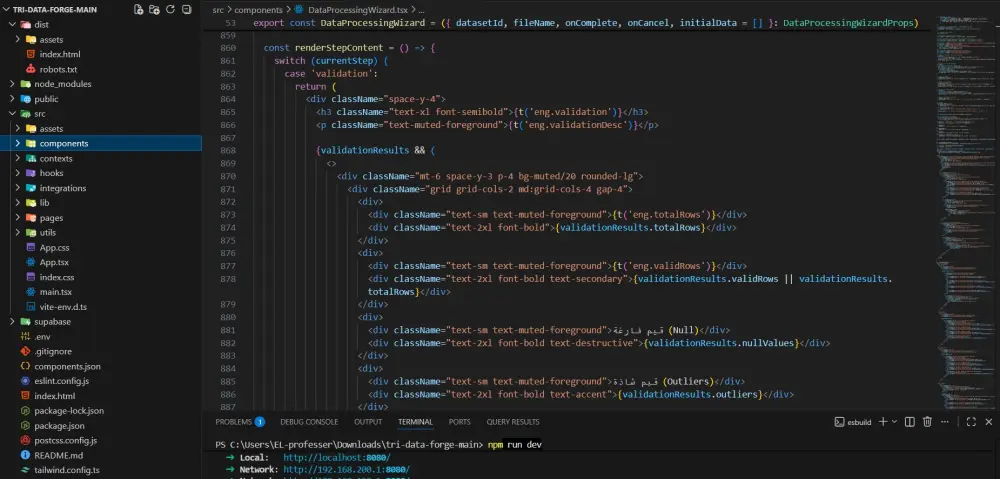Collapse the src folder chevron
Image resolution: width=1000 pixels, height=479 pixels.
(x=12, y=114)
